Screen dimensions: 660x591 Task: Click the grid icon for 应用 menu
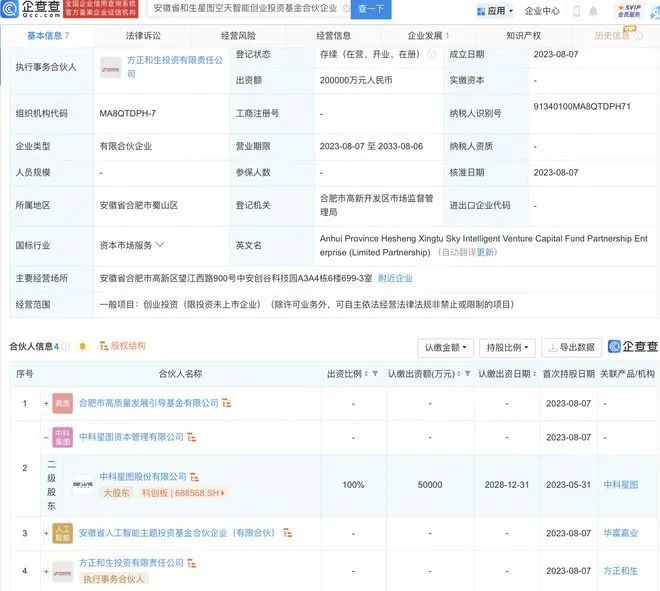click(478, 11)
